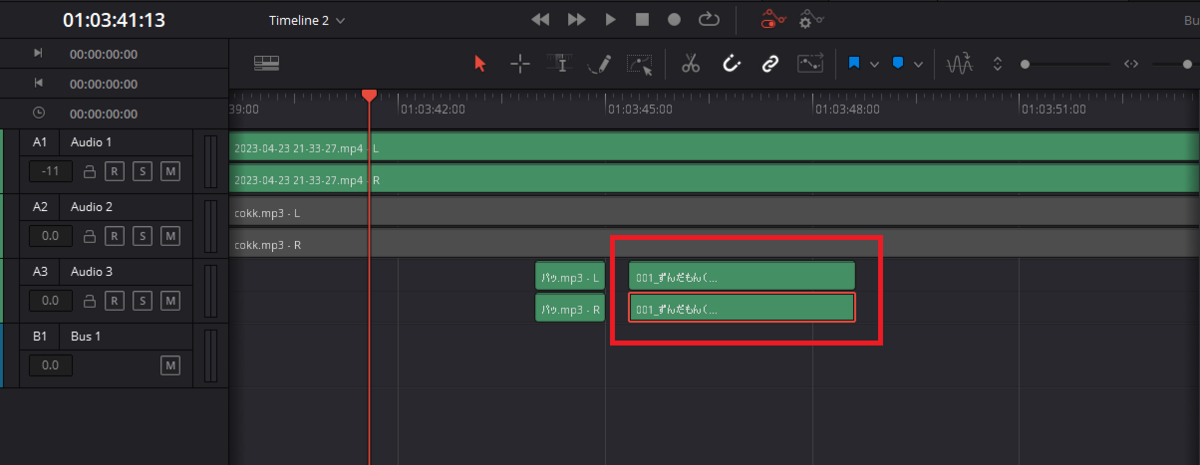
Task: Click the Audio 2 volume field
Action: coord(51,236)
